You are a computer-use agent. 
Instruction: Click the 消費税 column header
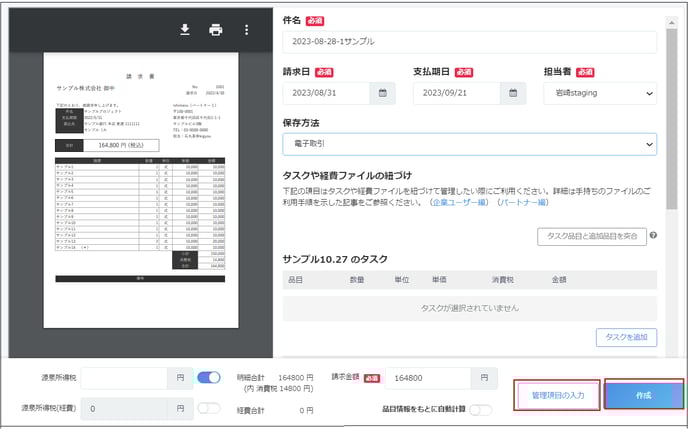point(502,280)
